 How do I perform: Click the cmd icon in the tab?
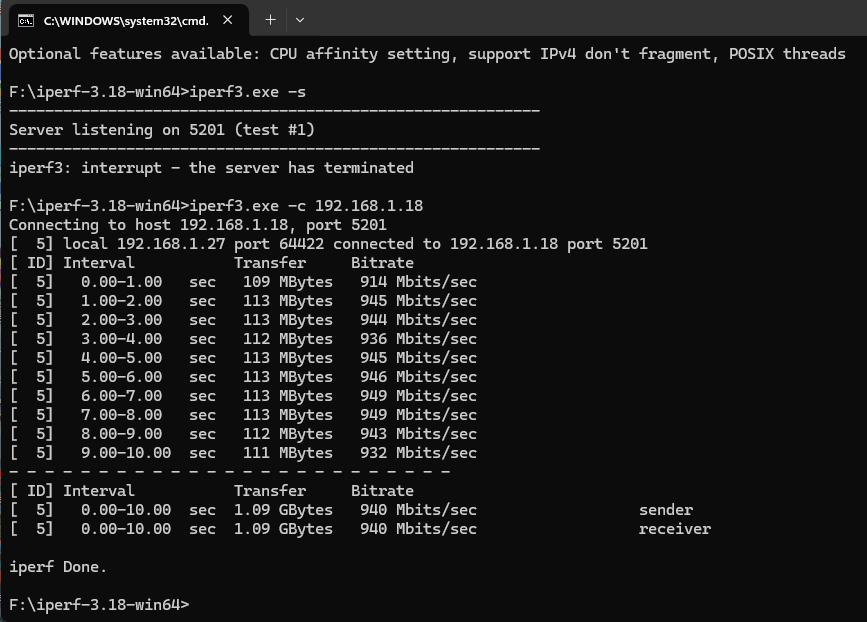(25, 21)
